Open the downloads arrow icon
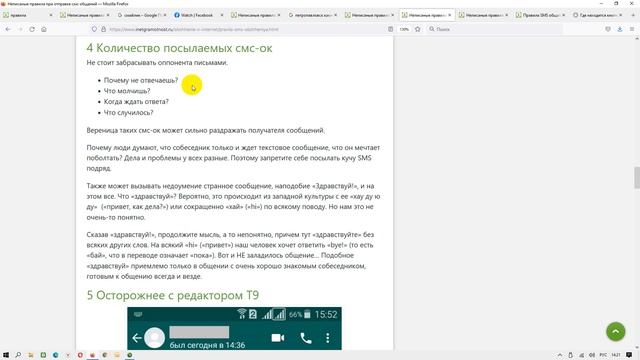The image size is (640, 360). click(x=620, y=29)
